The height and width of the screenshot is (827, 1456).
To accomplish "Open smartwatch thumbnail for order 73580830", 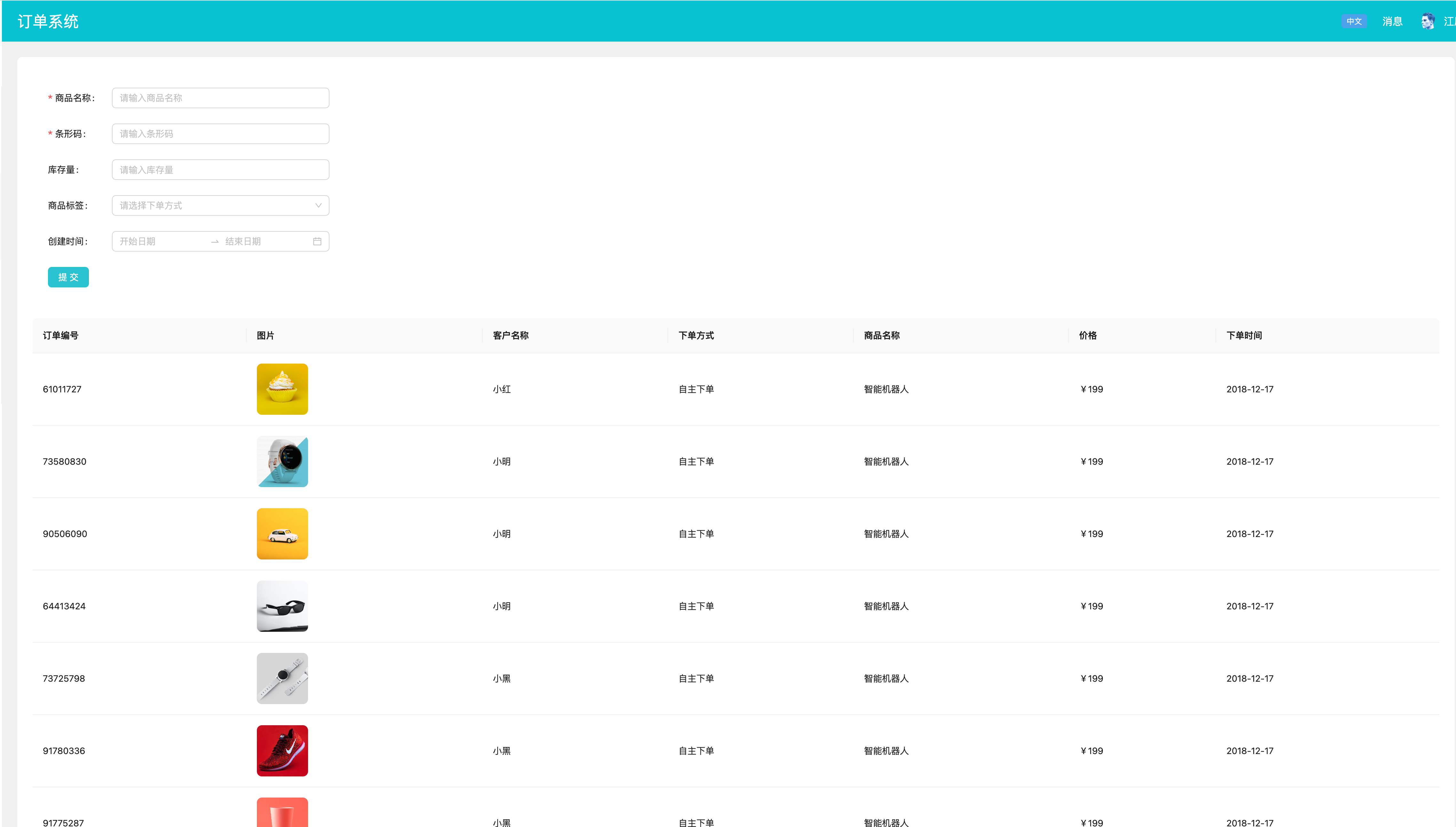I will (282, 461).
